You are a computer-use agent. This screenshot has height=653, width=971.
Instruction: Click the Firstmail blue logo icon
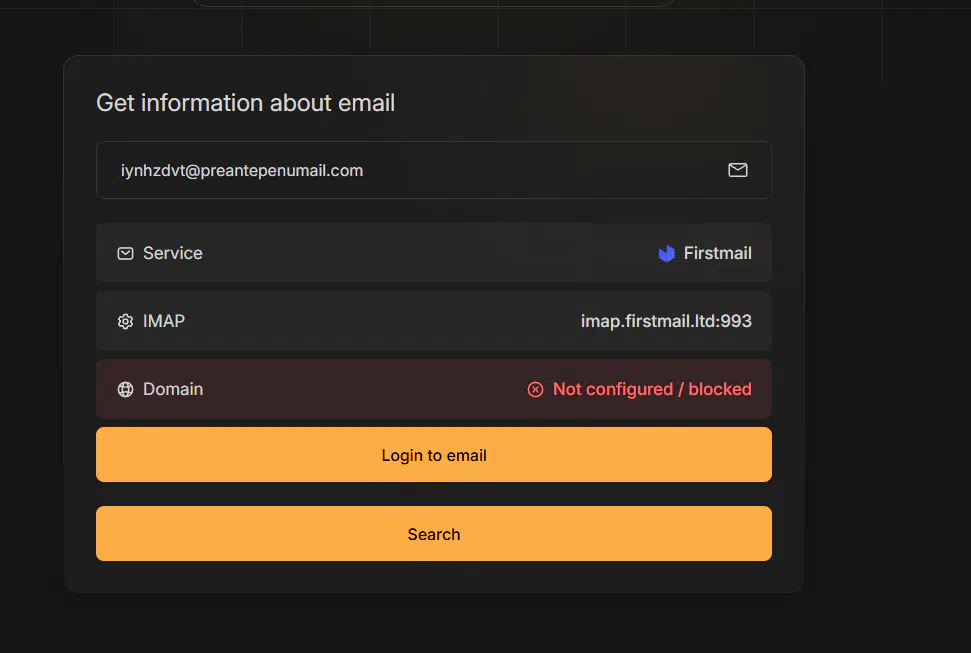click(666, 253)
